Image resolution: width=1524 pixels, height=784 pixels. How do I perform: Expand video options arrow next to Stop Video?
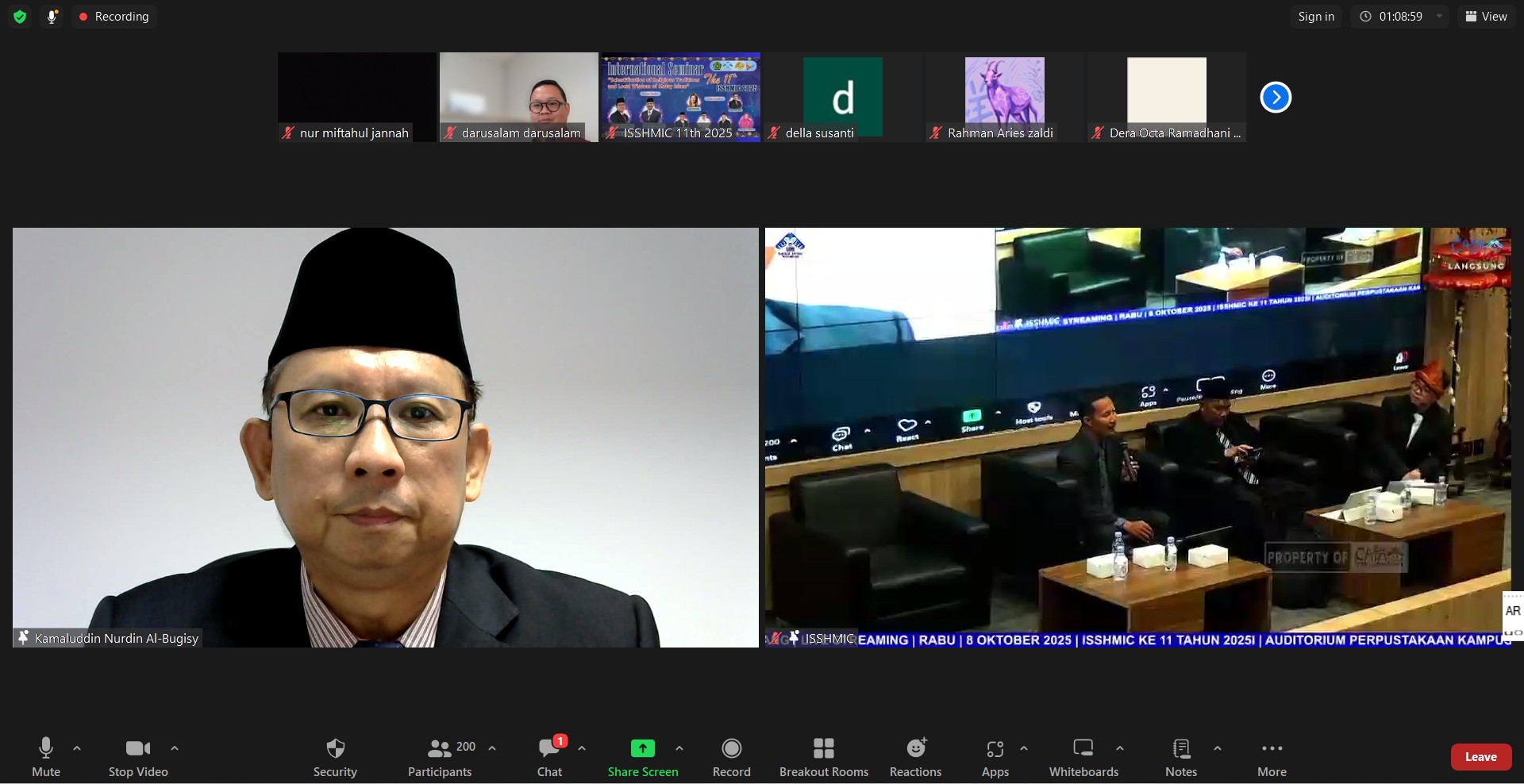175,748
